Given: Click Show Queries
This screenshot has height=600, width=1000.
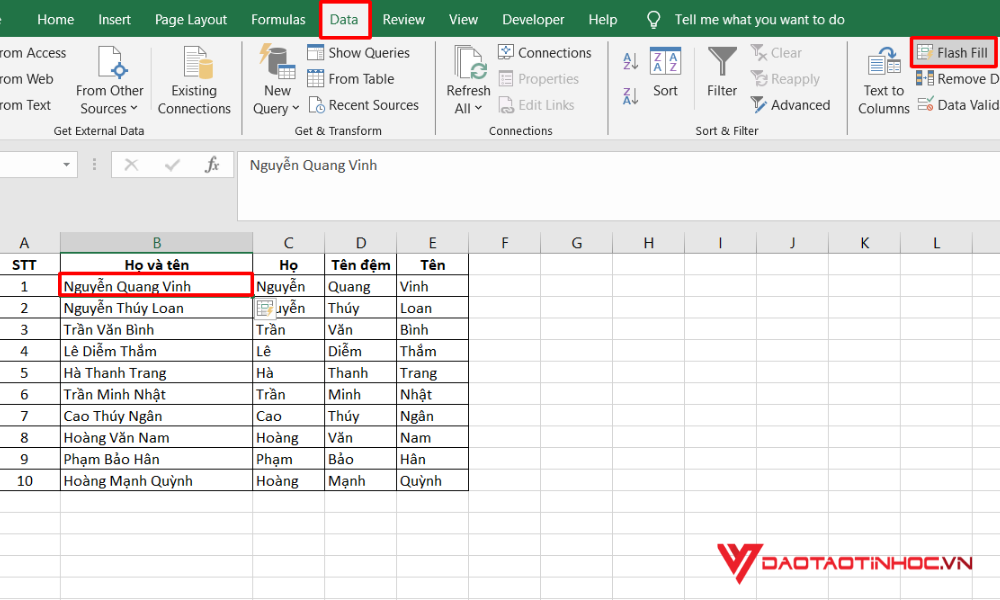Looking at the screenshot, I should 358,53.
